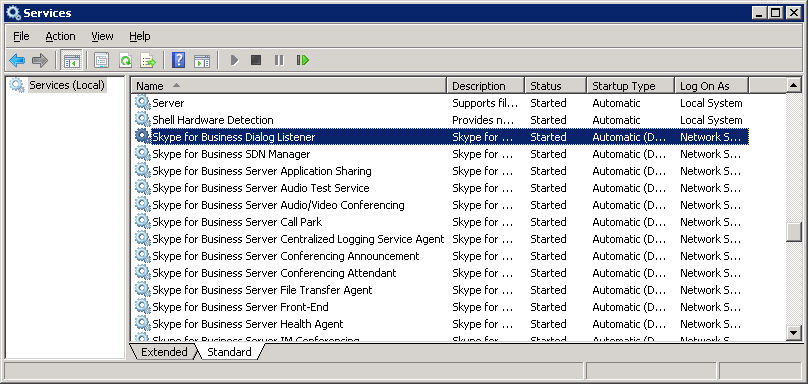
Task: Click gear icon of Conferencing Attendant service
Action: pyautogui.click(x=143, y=273)
